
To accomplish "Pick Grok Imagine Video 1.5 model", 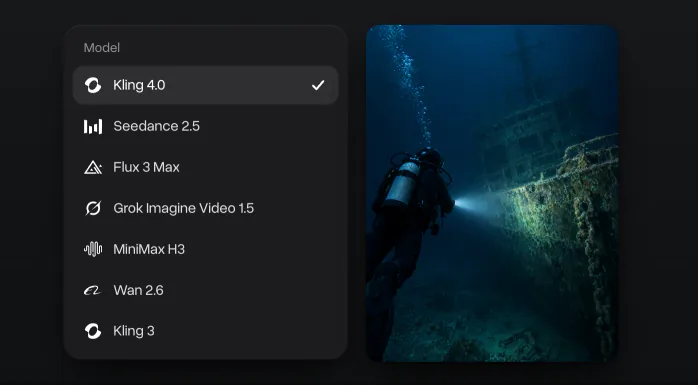I will point(206,208).
